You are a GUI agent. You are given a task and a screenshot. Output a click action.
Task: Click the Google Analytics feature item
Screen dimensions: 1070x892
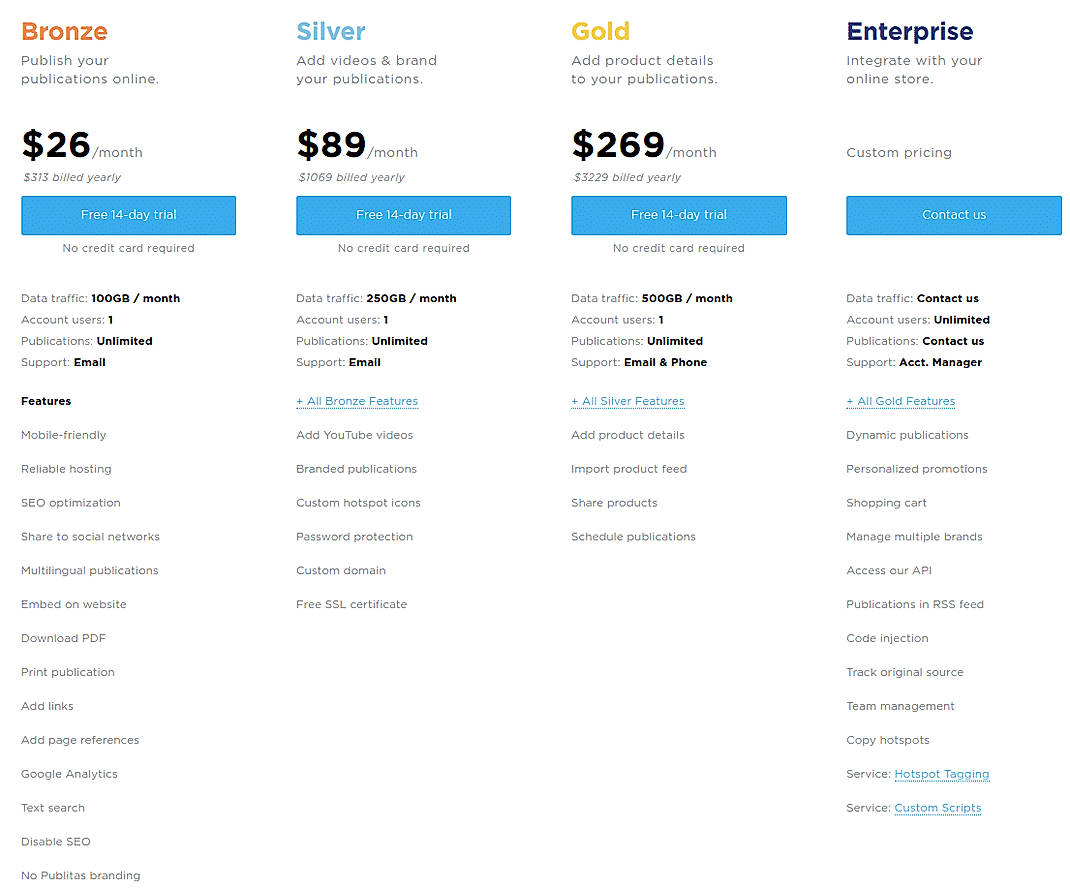coord(69,774)
